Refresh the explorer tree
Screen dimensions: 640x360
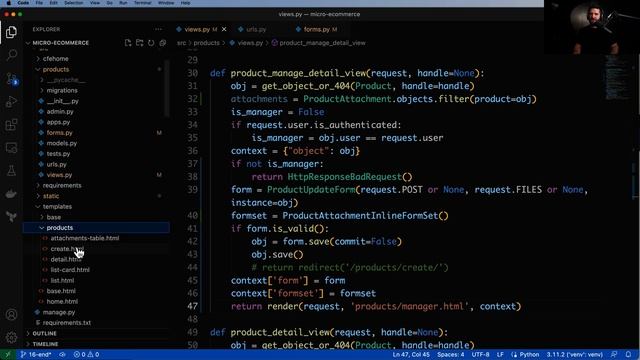pos(151,43)
